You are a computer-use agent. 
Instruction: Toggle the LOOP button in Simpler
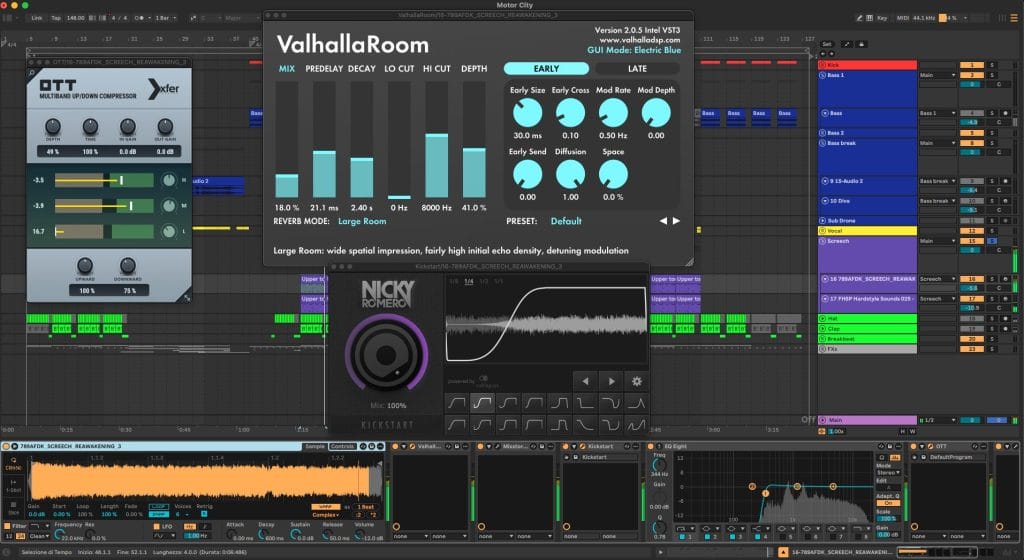(159, 506)
